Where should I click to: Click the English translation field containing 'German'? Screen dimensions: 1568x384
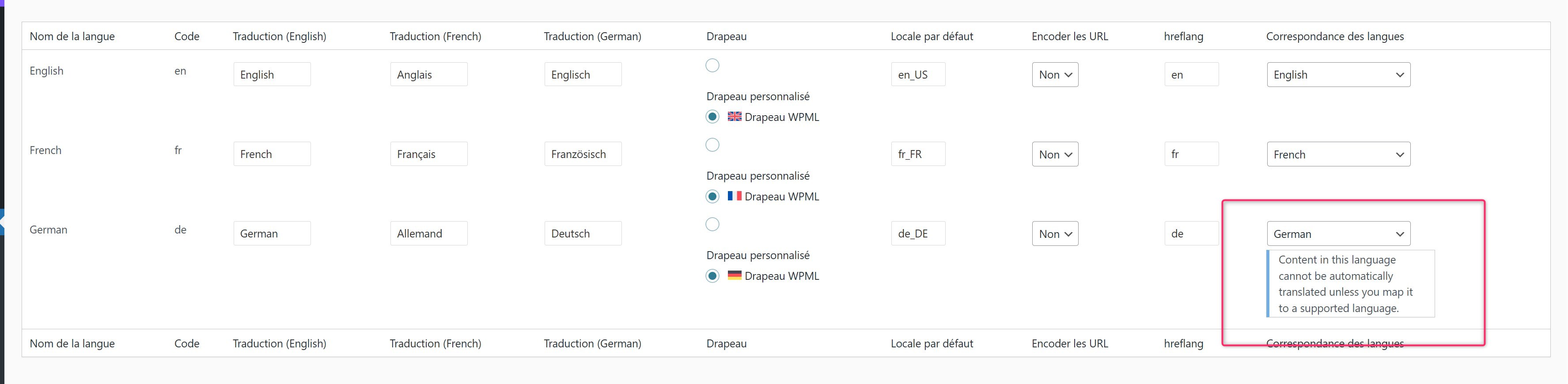(272, 233)
